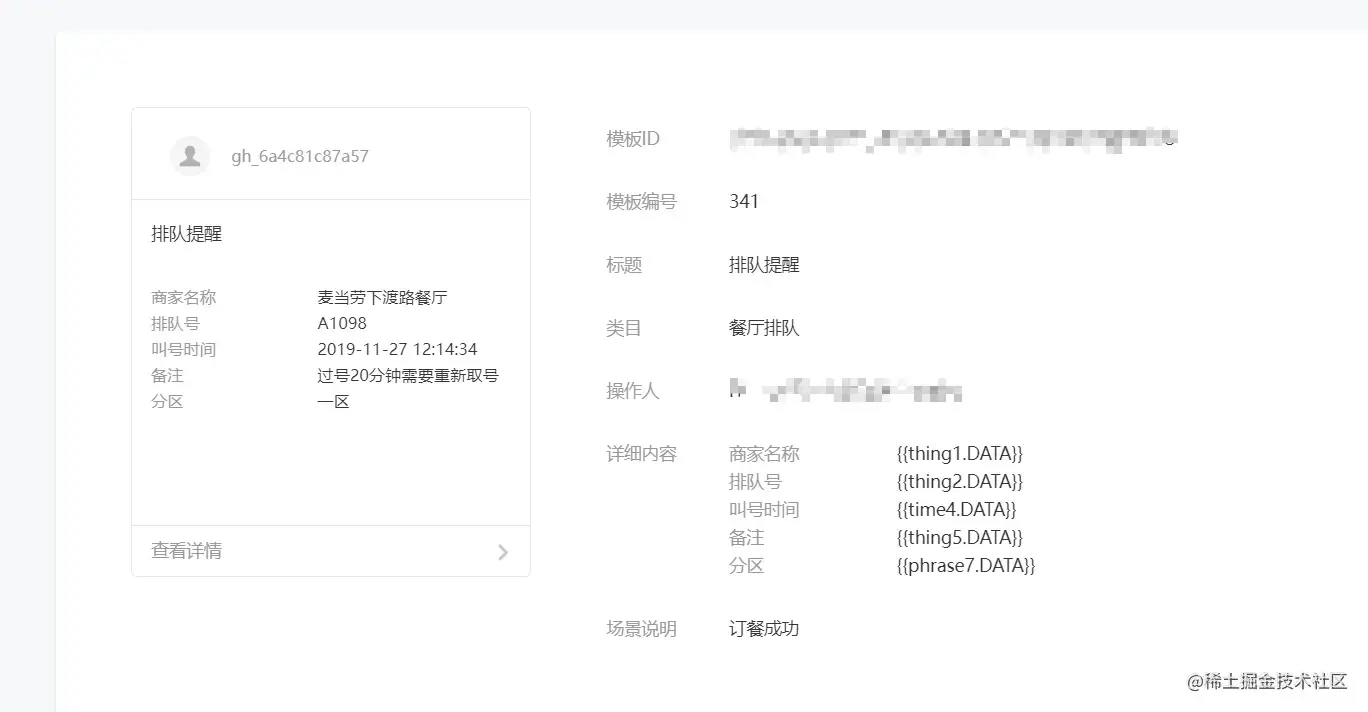Select the {{thing1.DATA}} placeholder
Screen dimensions: 1368x712
(x=960, y=454)
